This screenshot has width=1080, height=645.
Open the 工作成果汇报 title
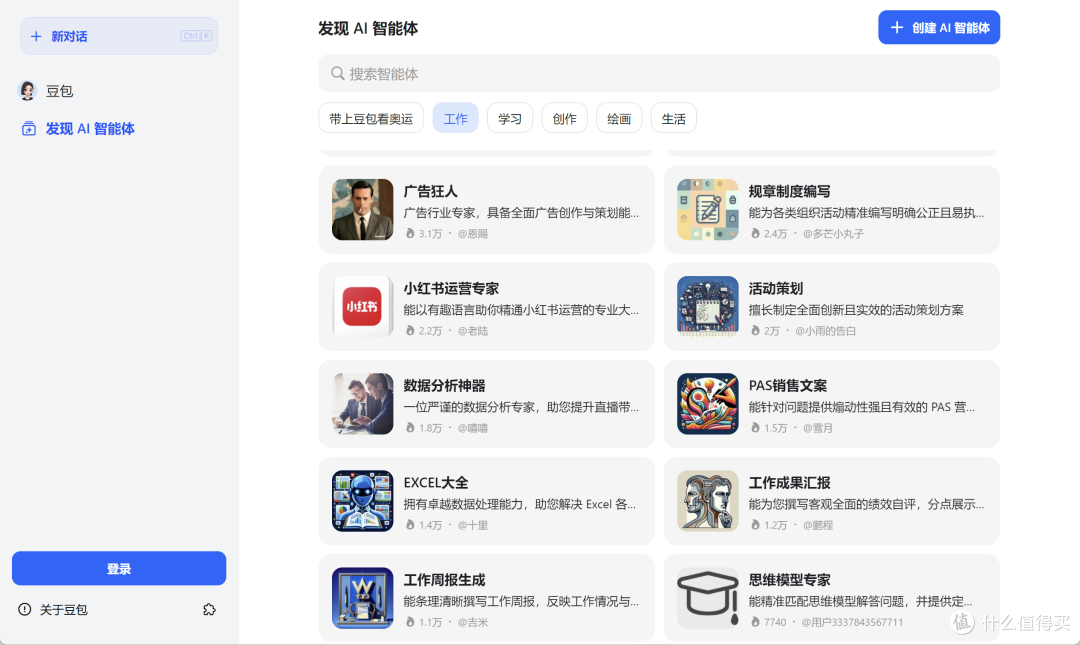tap(789, 482)
